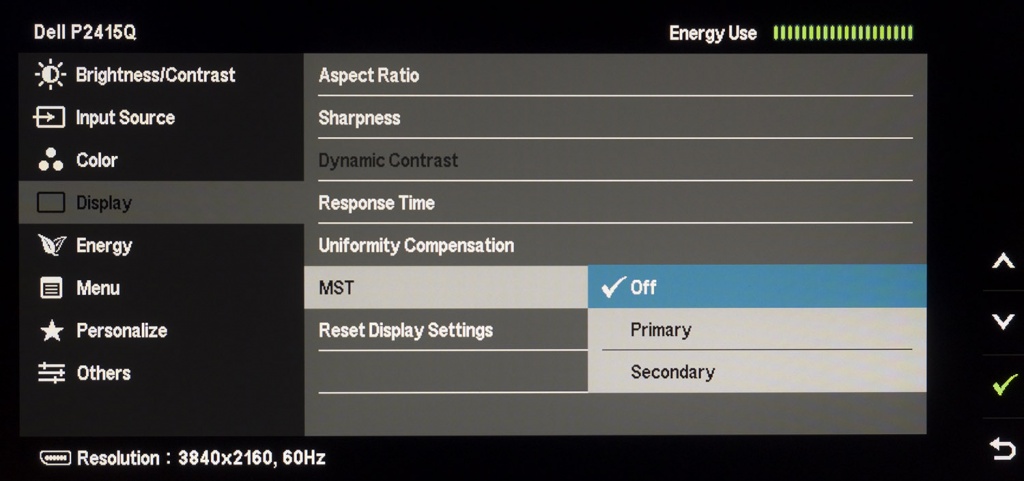Select Reset Display Settings
This screenshot has width=1024, height=481.
406,330
